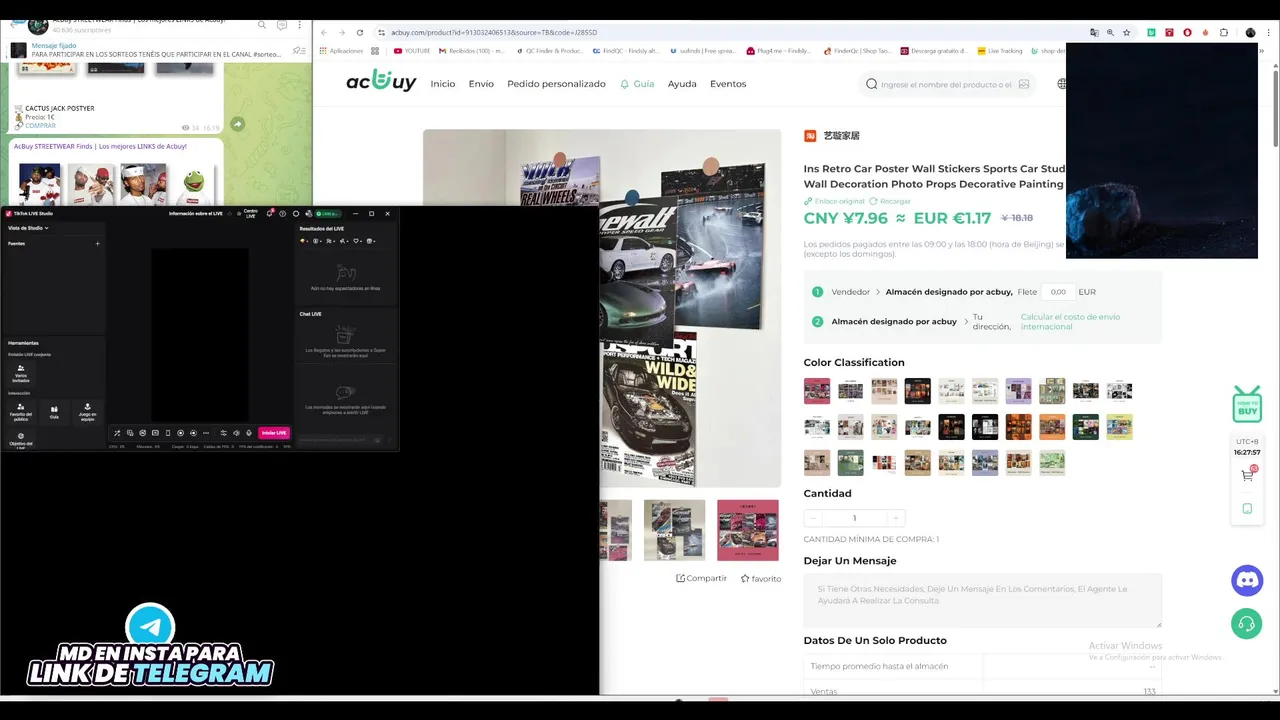Click the add source plus icon in TikTok LIVE Studio
This screenshot has height=720, width=1280.
pos(97,243)
